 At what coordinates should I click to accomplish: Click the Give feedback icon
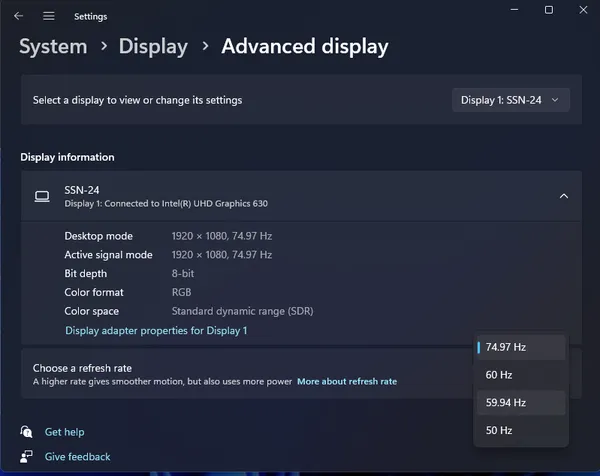click(26, 456)
